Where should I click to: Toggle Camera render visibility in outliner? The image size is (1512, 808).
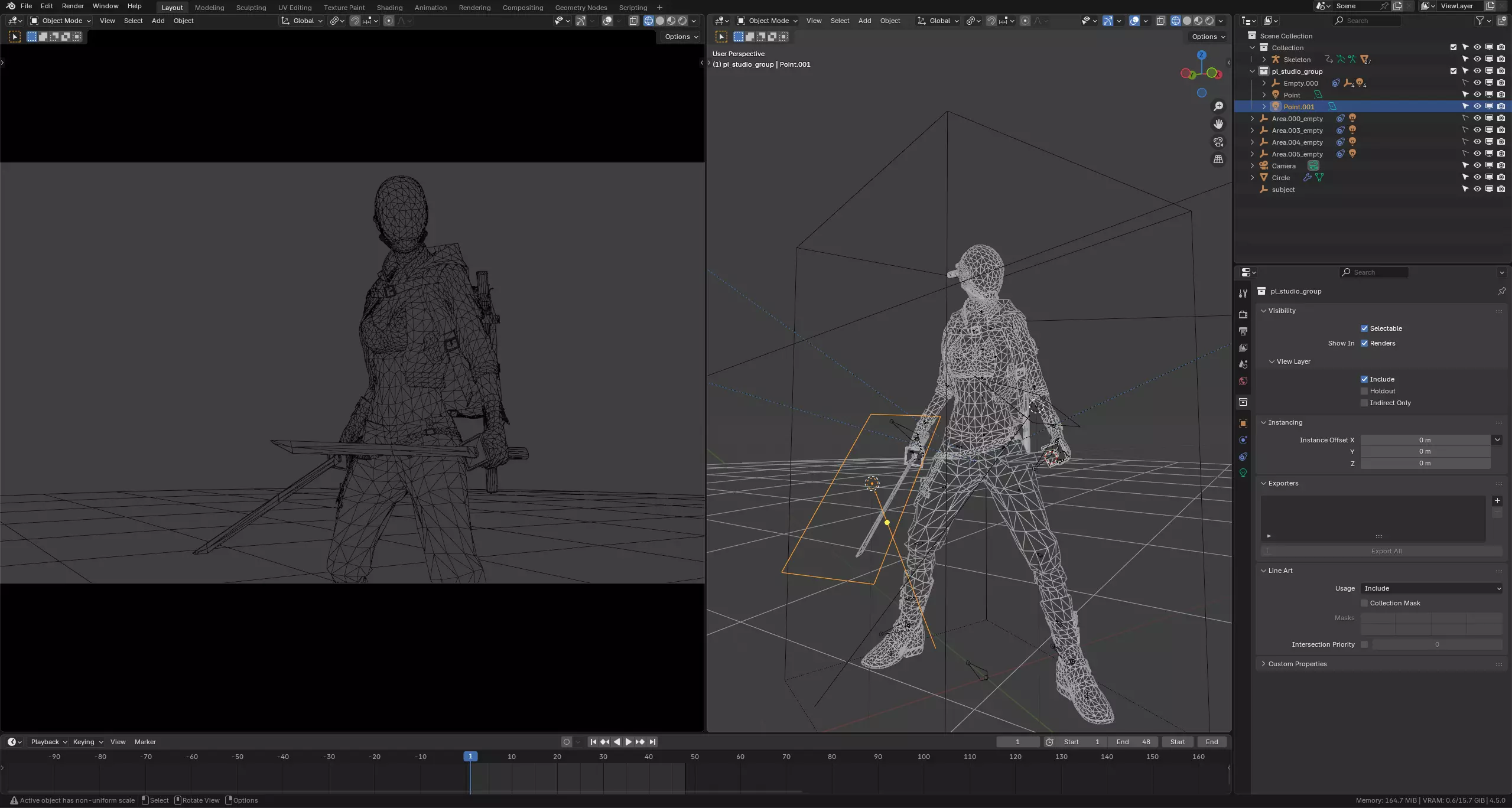pos(1501,165)
